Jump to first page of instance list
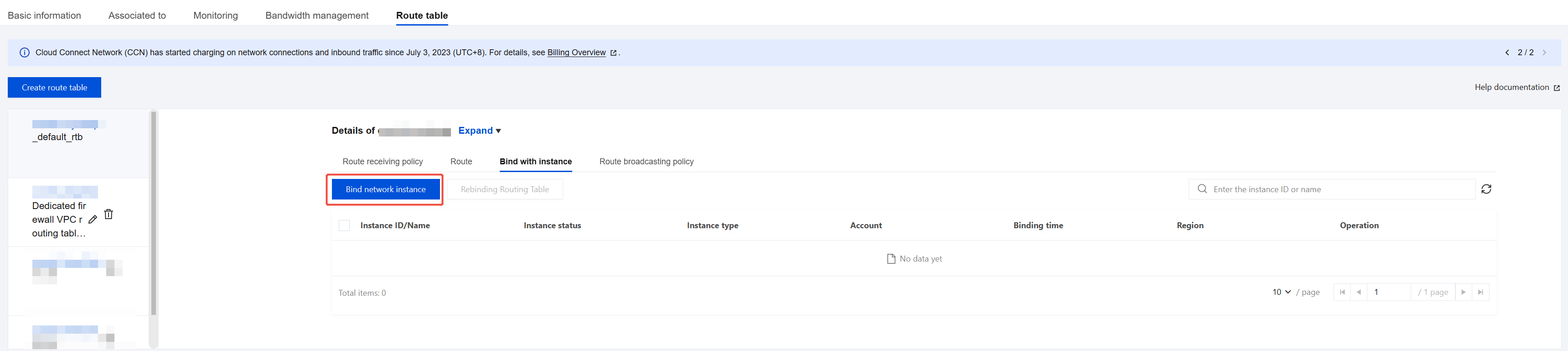This screenshot has height=351, width=1568. [x=1341, y=293]
